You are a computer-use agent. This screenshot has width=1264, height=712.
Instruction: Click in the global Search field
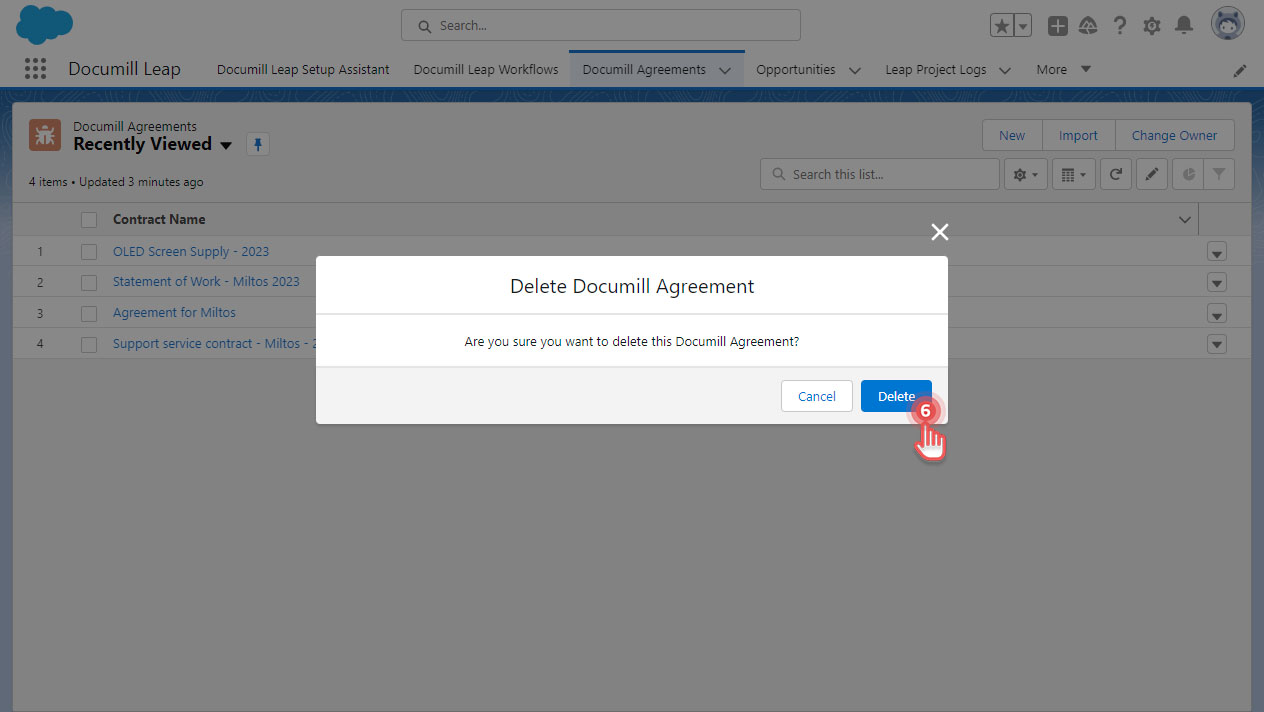(x=600, y=25)
